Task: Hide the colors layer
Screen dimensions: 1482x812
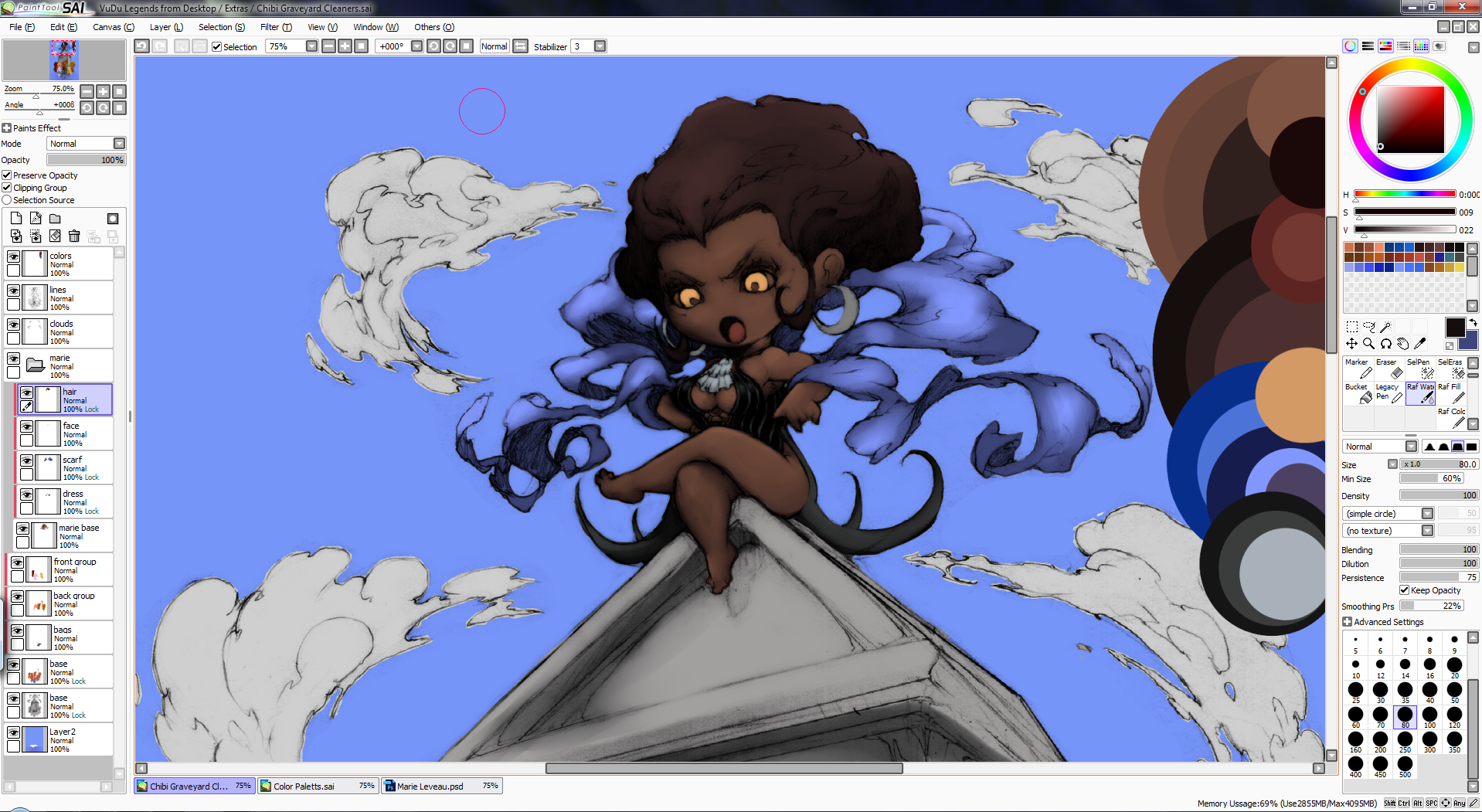Action: pos(13,257)
